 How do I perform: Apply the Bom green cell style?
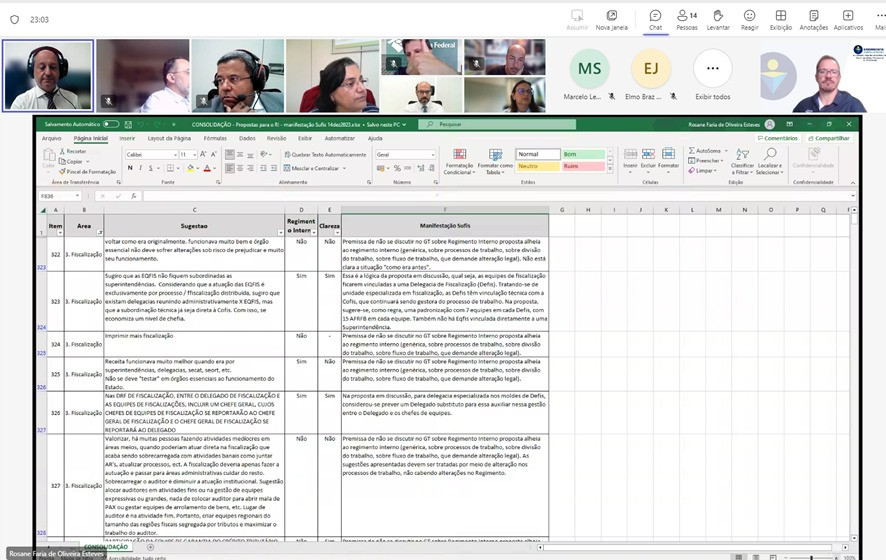tap(583, 154)
